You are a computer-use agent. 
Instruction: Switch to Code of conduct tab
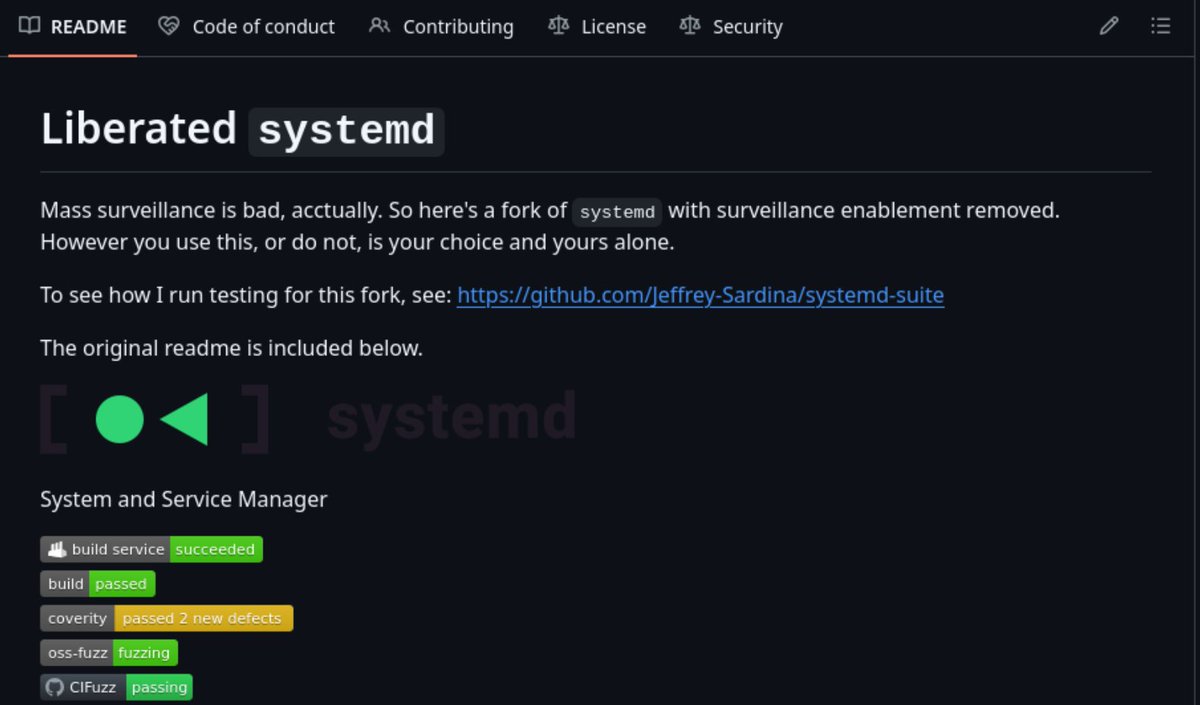click(x=247, y=27)
